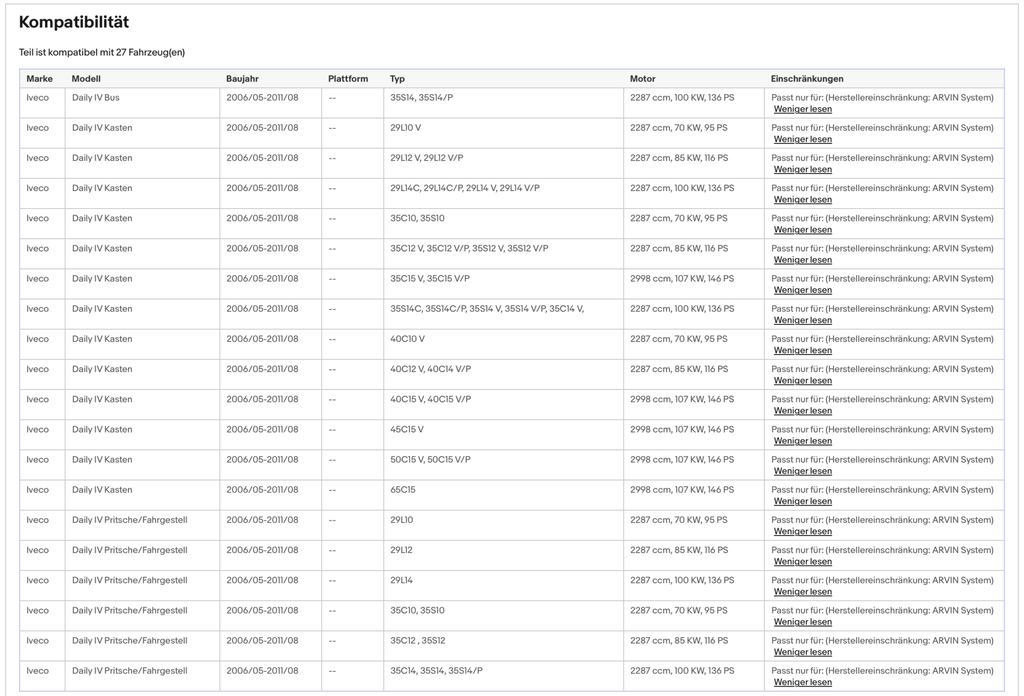
Task: Collapse restriction for the 40C10 V row
Action: click(803, 351)
